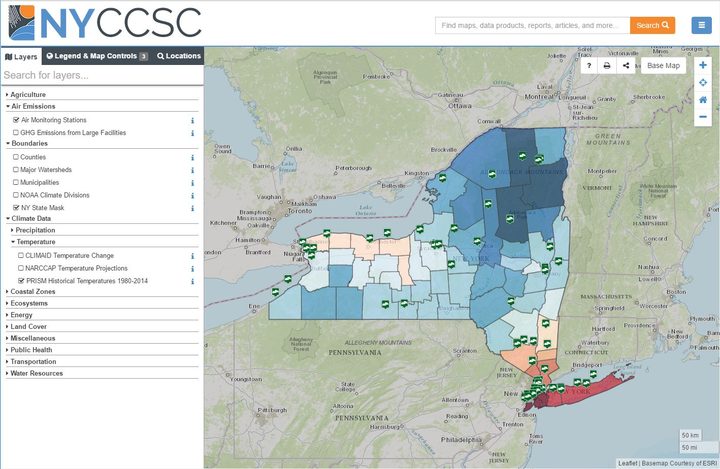Click the orange Search button
The image size is (720, 469).
[x=652, y=25]
